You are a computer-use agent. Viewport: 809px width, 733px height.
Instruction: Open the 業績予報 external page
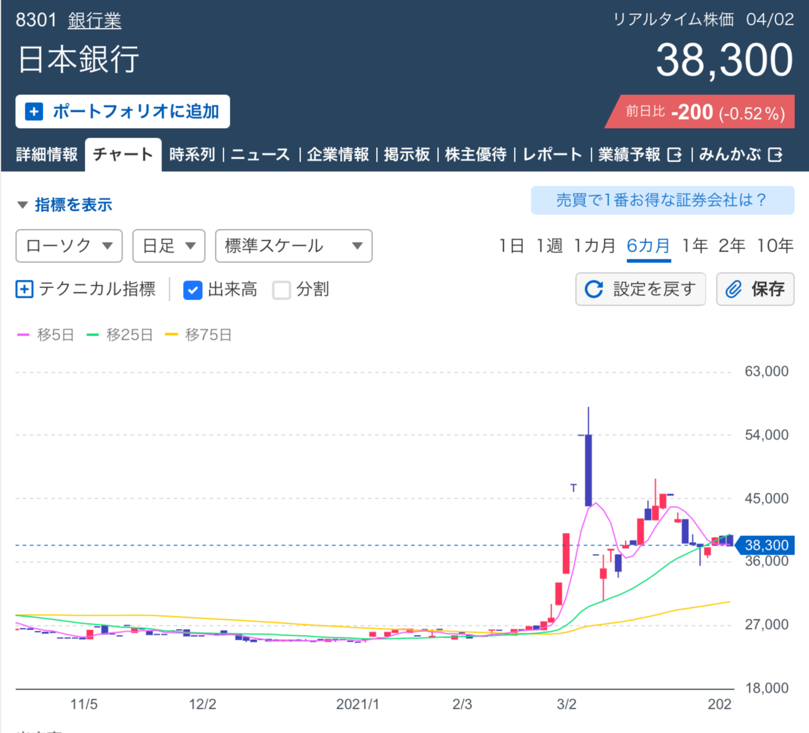pyautogui.click(x=640, y=154)
